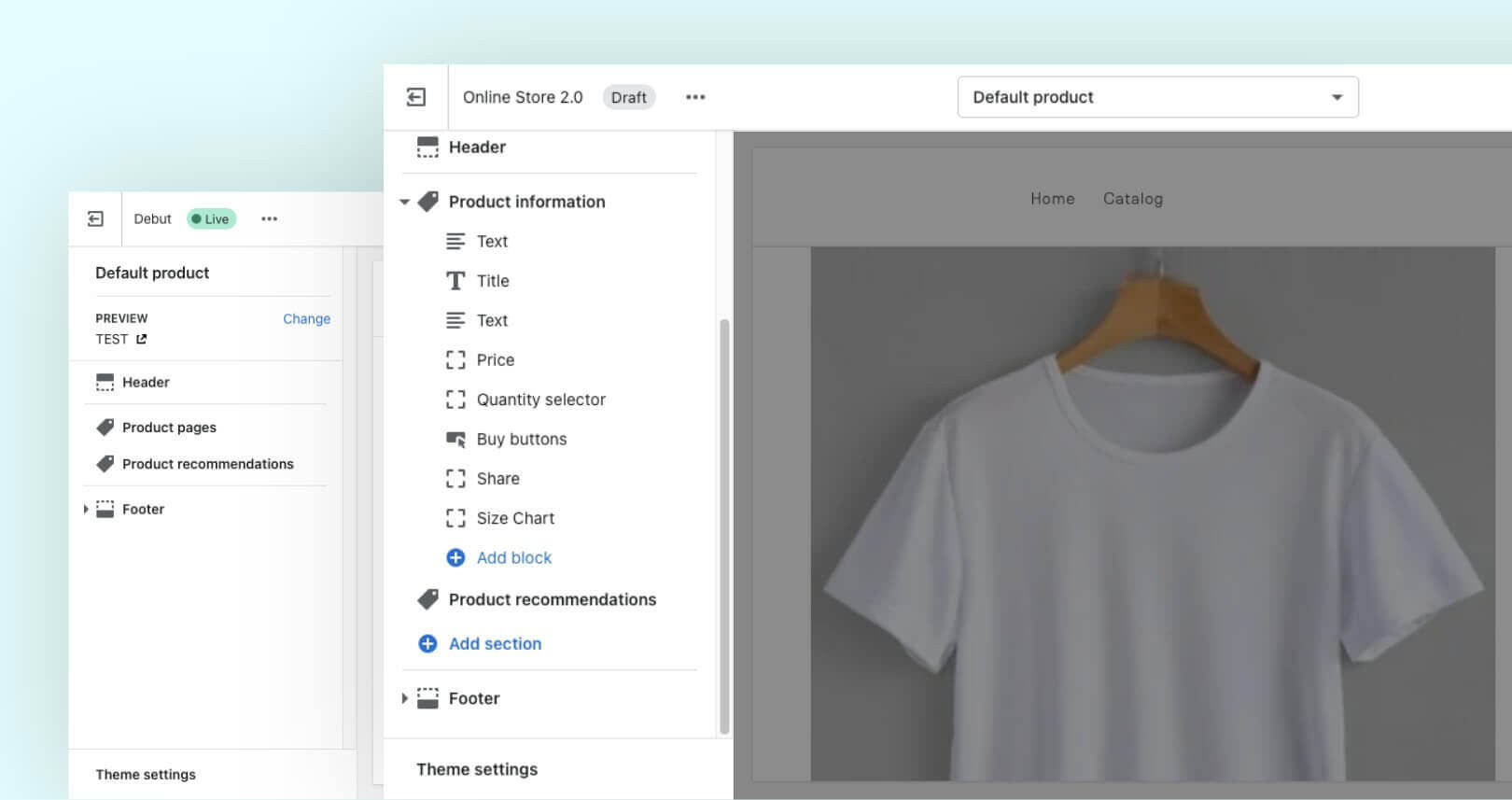This screenshot has height=800, width=1512.
Task: Click the Share block icon
Action: coord(455,479)
